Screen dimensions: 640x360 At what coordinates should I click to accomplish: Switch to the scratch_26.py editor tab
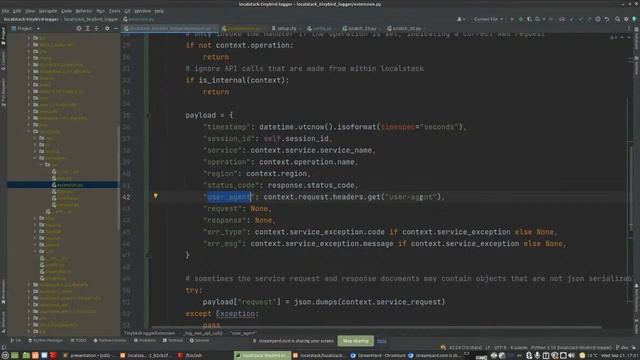pos(404,29)
